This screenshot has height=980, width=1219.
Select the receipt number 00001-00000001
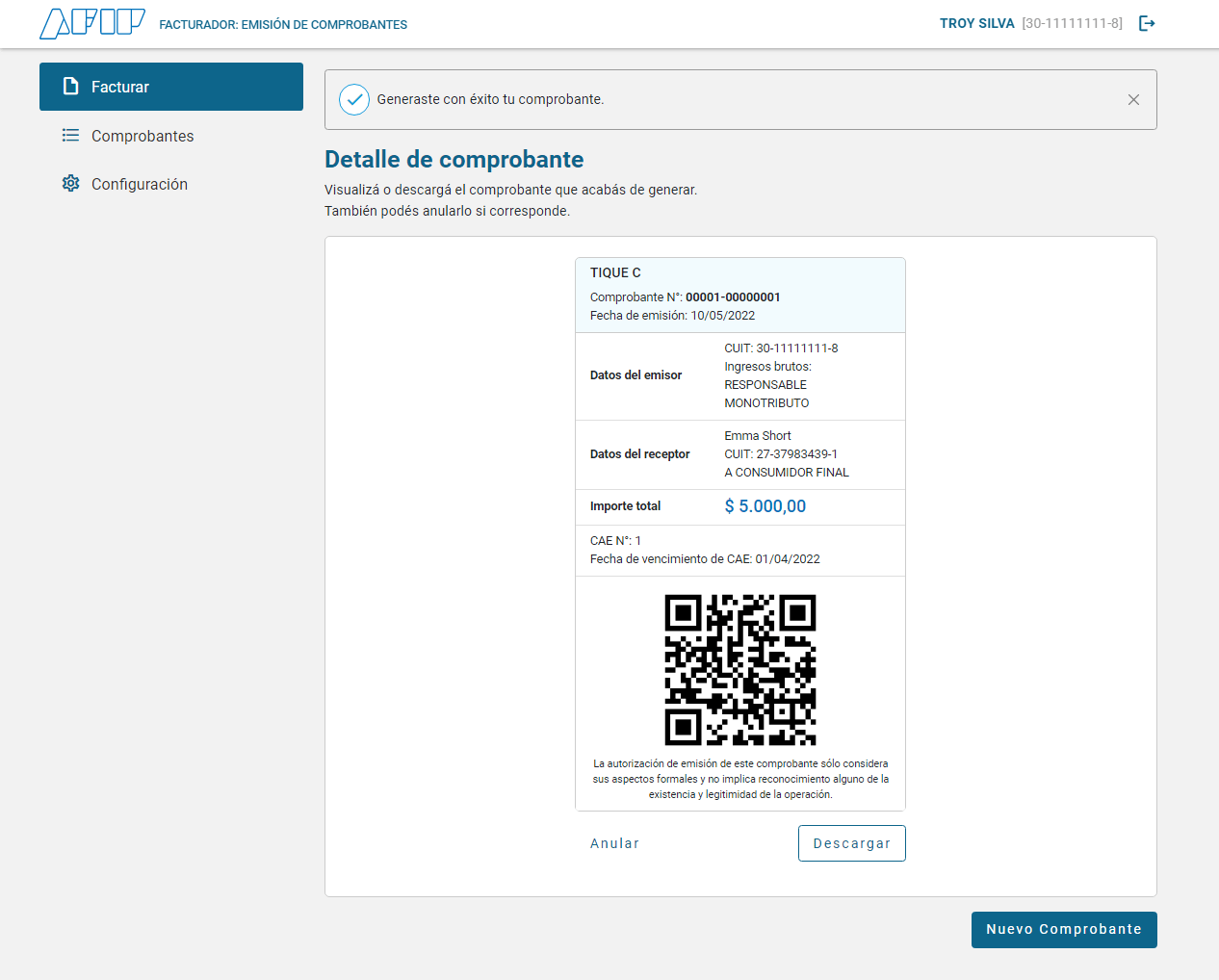pyautogui.click(x=733, y=297)
